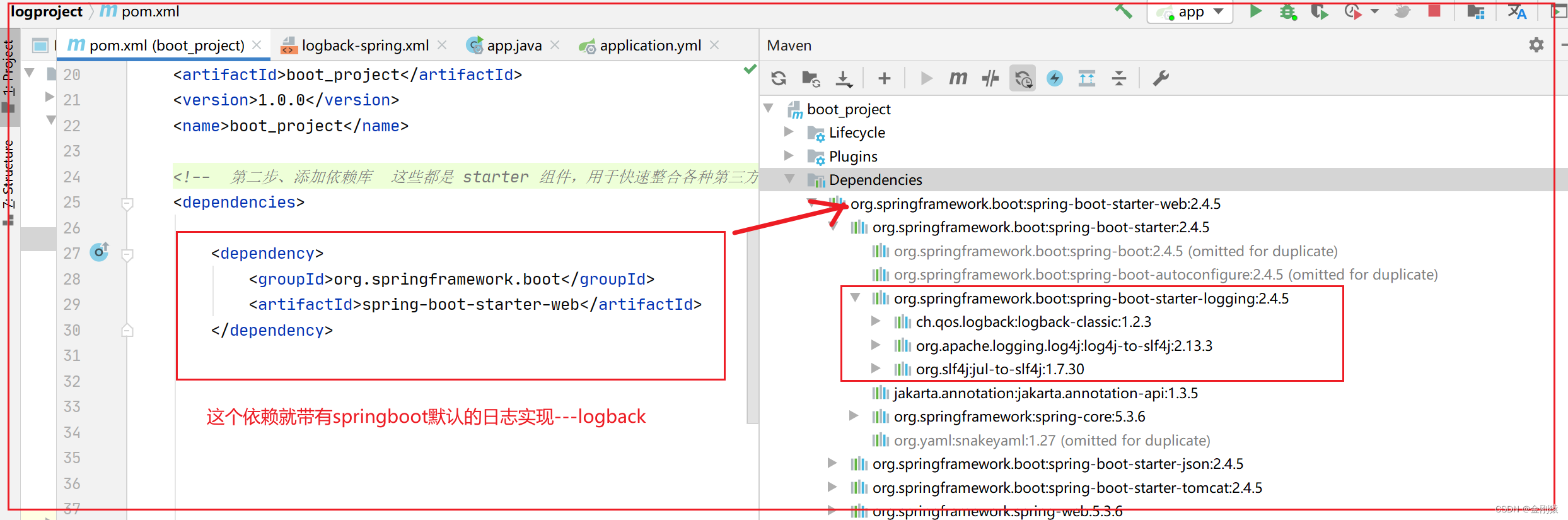Open the app run configuration dropdown
The image size is (1568, 520).
click(1190, 12)
